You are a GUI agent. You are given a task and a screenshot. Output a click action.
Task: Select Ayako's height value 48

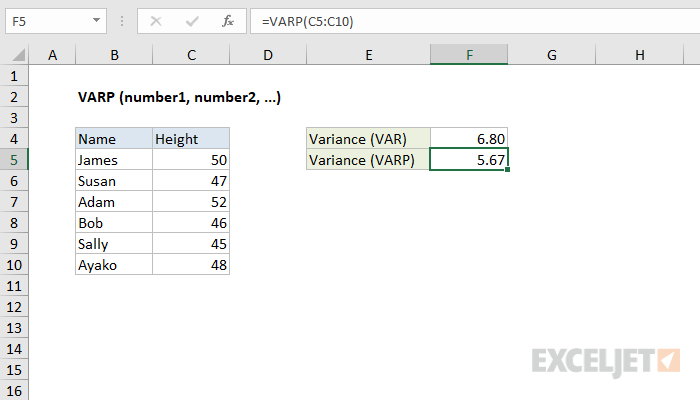191,265
